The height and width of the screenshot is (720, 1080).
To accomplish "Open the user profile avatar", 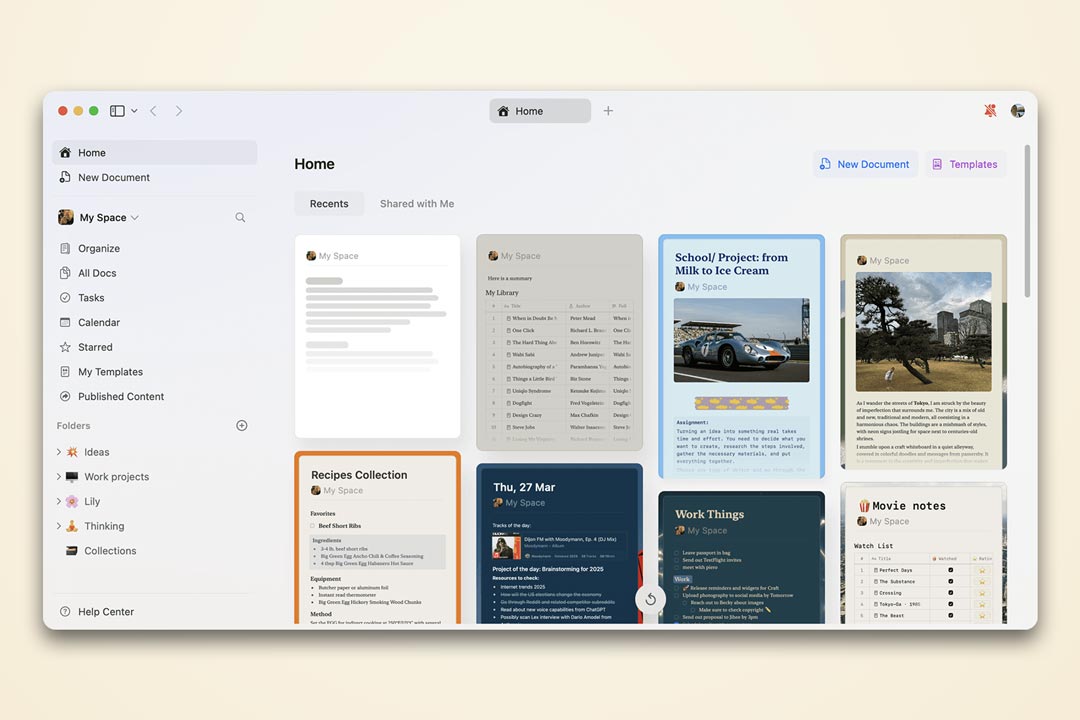I will [x=1017, y=111].
